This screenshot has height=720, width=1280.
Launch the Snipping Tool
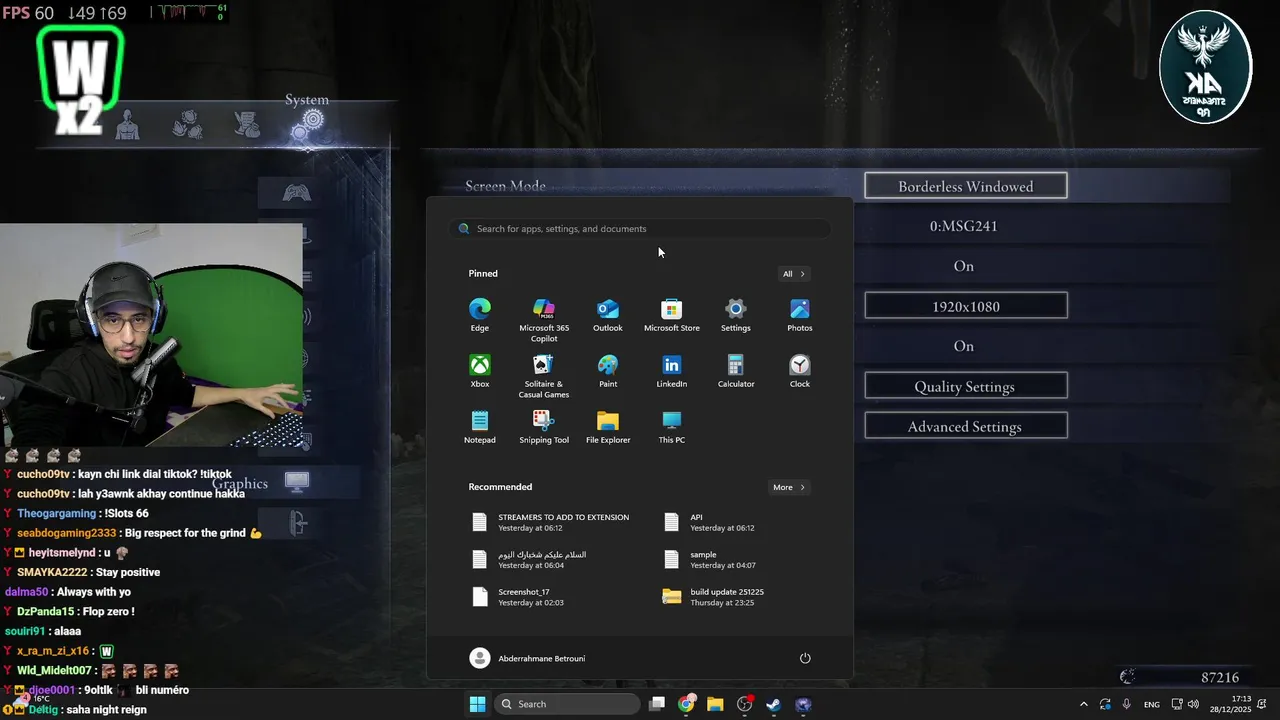(544, 426)
